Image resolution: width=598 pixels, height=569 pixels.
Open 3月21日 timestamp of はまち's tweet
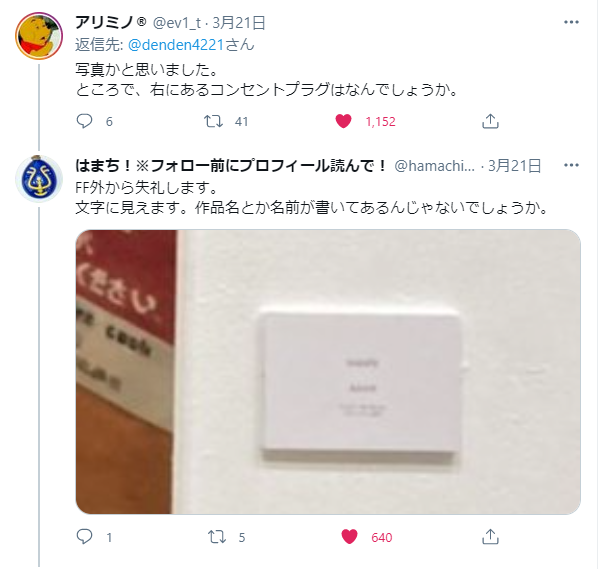click(514, 166)
